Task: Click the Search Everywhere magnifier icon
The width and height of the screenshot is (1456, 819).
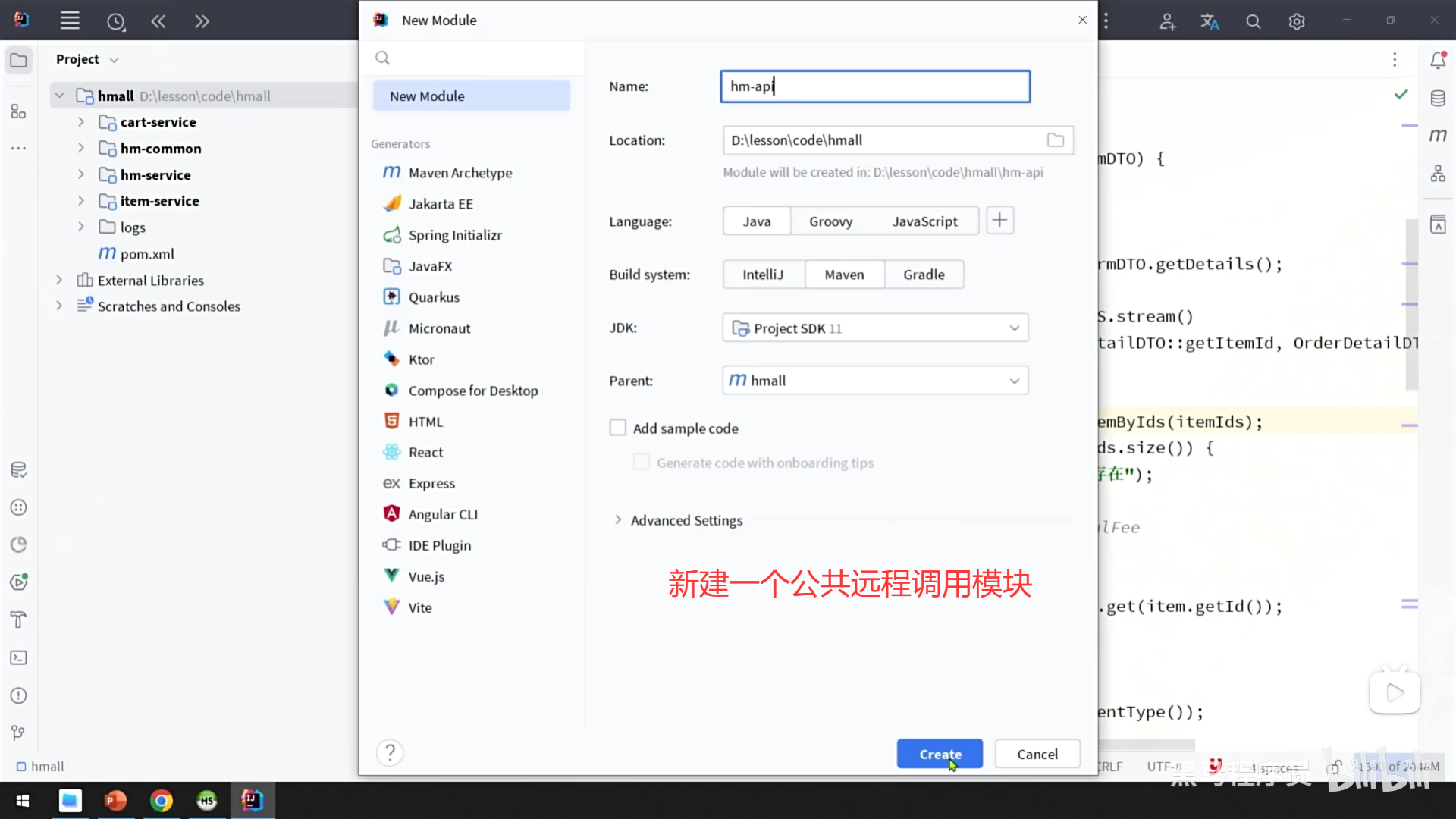Action: coord(1253,20)
